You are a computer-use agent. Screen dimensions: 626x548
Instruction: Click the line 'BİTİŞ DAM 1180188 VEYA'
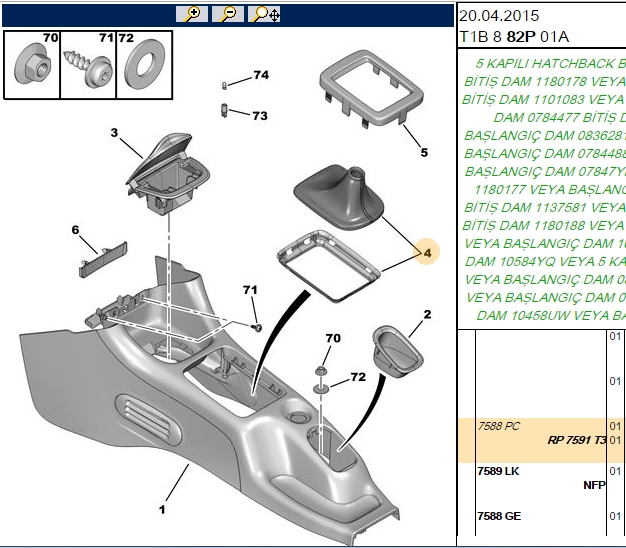[x=544, y=226]
